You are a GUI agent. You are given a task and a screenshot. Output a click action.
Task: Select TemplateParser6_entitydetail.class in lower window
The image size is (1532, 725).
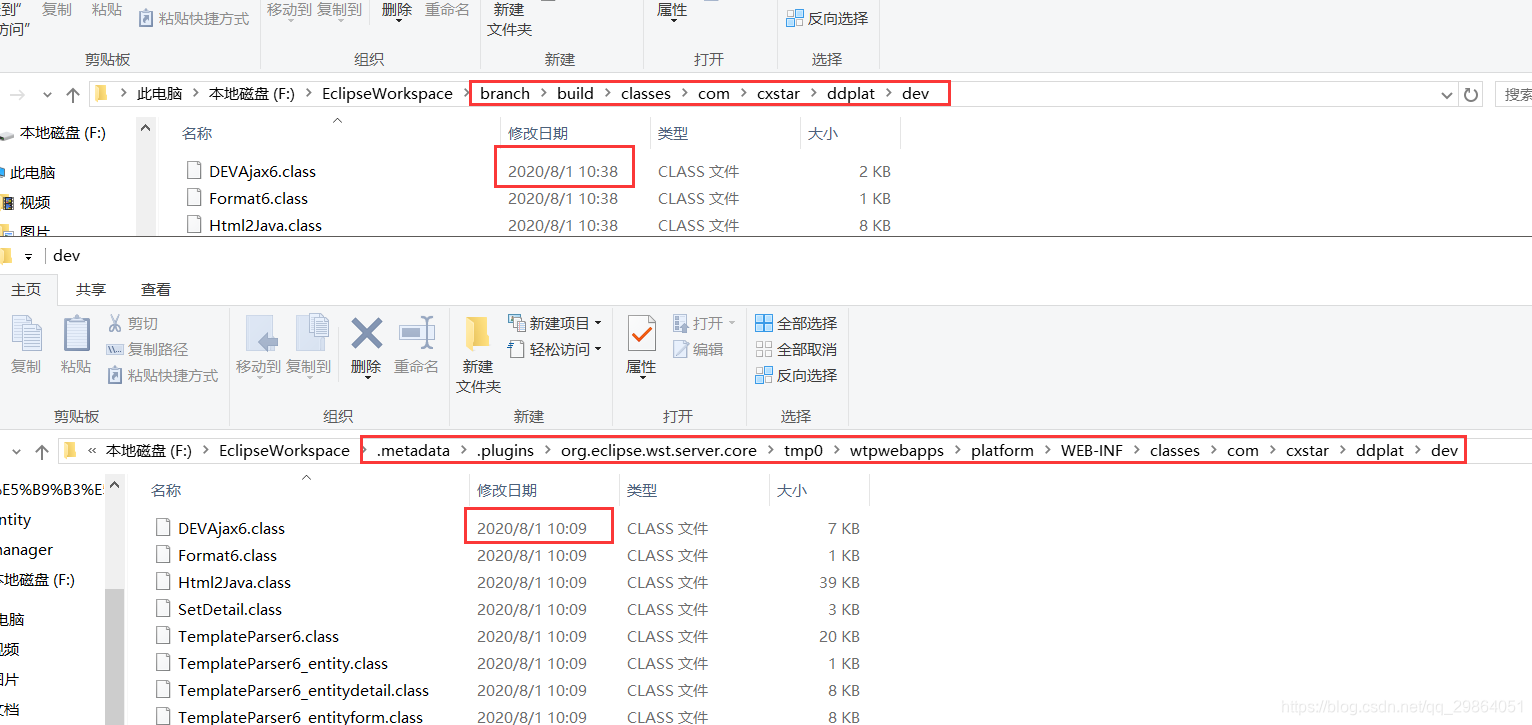[303, 690]
